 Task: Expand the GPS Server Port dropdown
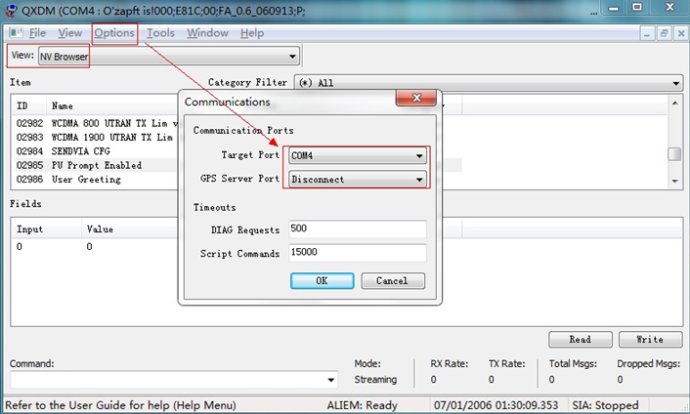[419, 179]
